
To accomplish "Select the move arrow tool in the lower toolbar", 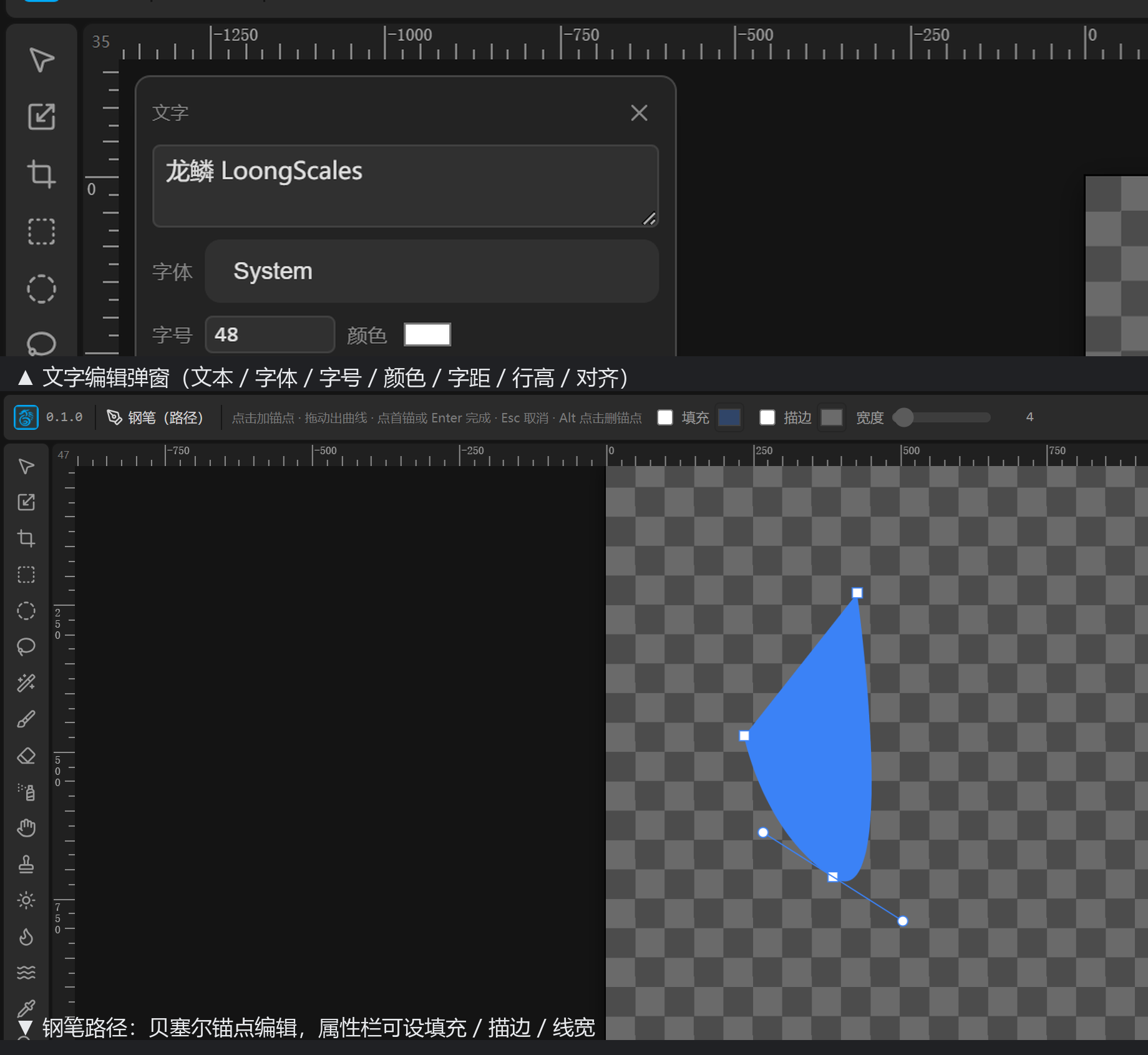I will point(26,466).
